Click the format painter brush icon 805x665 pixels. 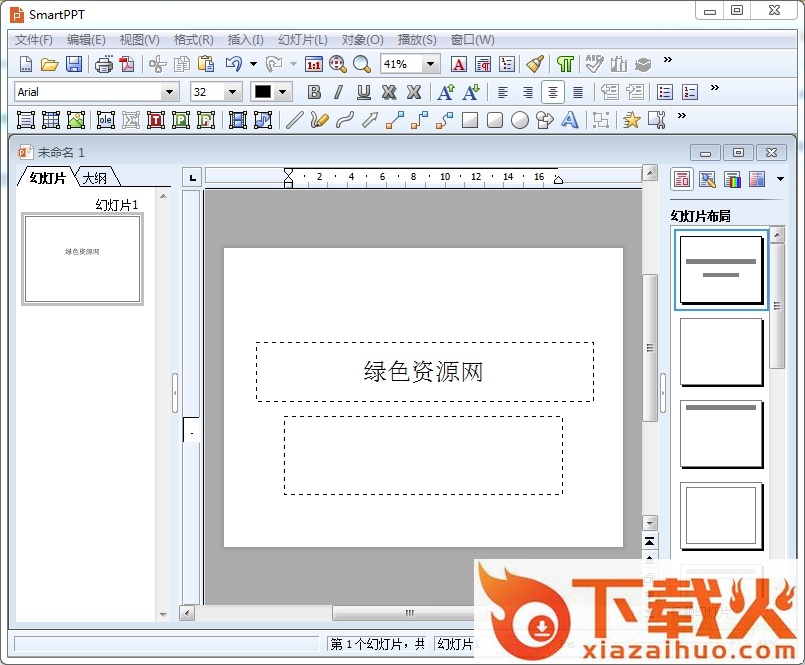[x=535, y=64]
